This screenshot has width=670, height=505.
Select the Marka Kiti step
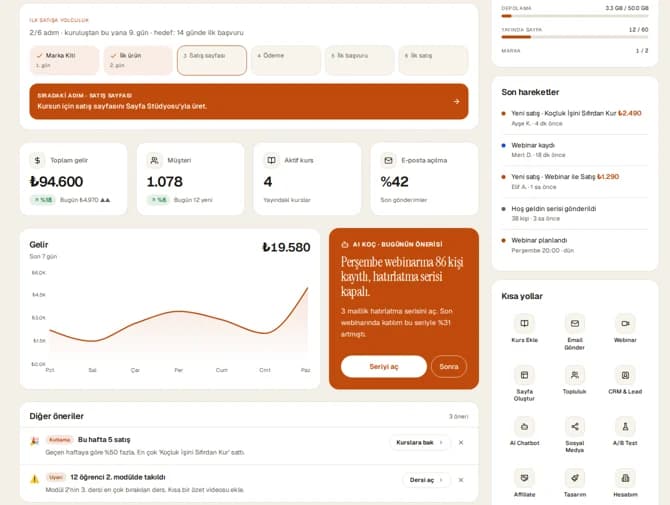coord(64,60)
